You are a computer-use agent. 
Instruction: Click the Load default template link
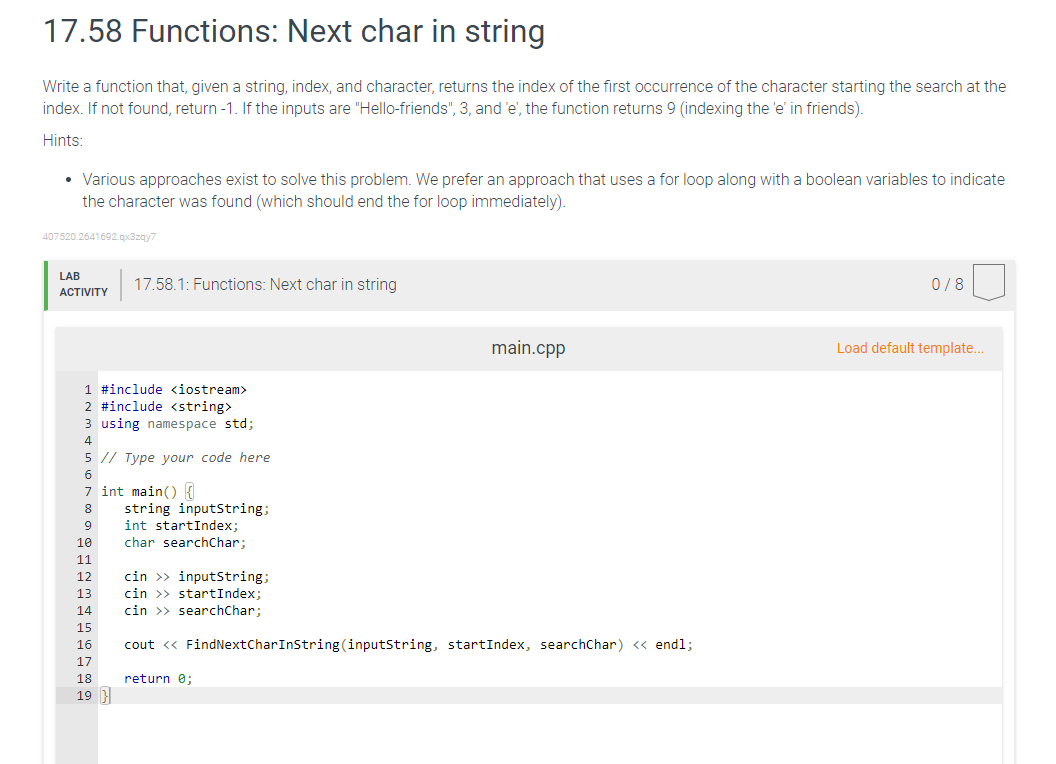pos(910,348)
